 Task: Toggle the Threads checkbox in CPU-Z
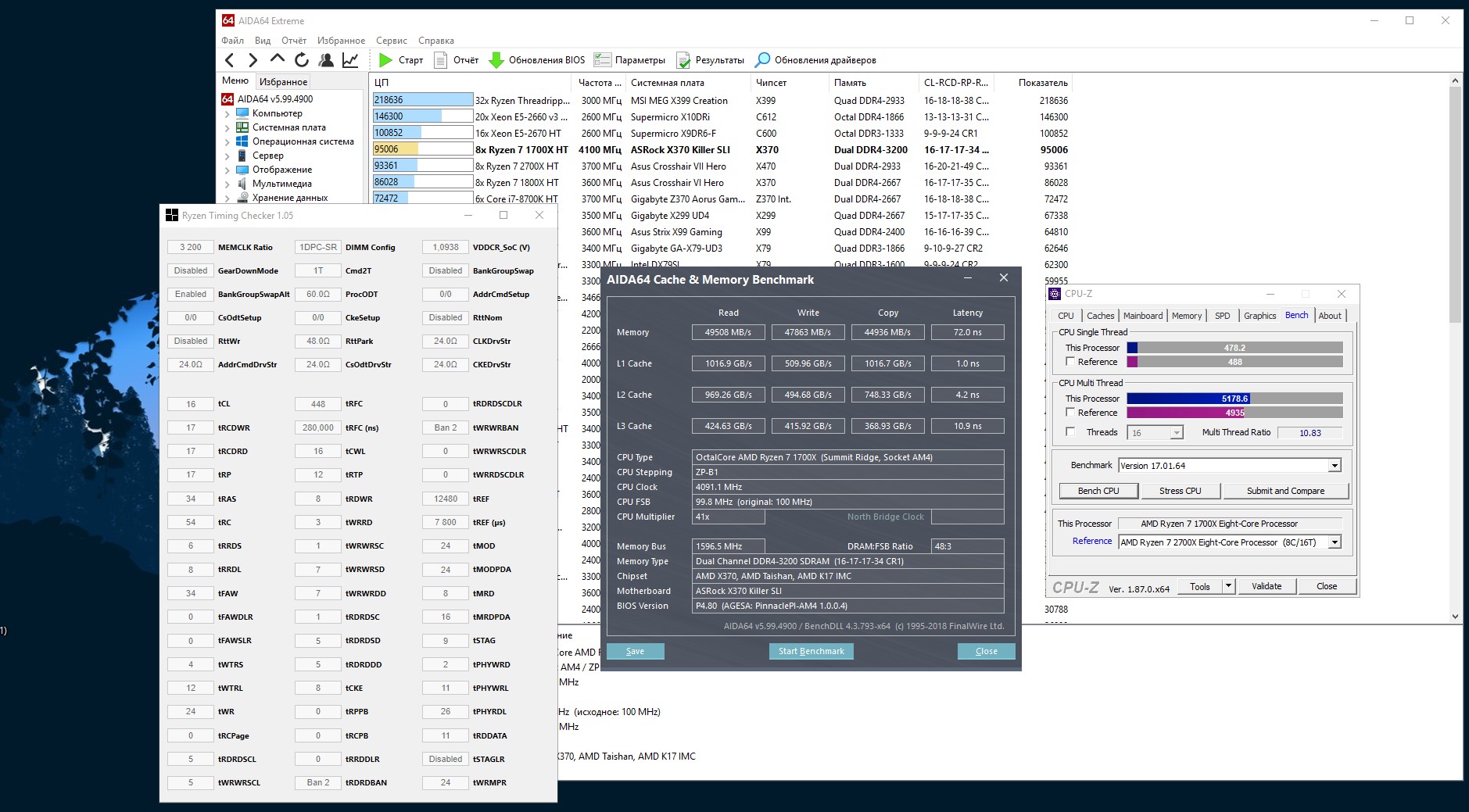[1070, 432]
